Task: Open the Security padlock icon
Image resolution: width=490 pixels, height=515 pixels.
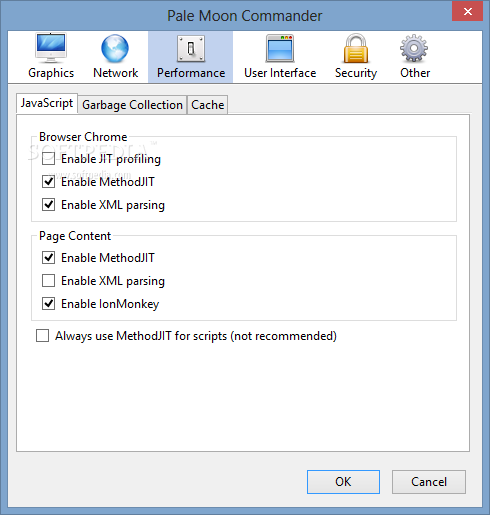Action: (356, 48)
